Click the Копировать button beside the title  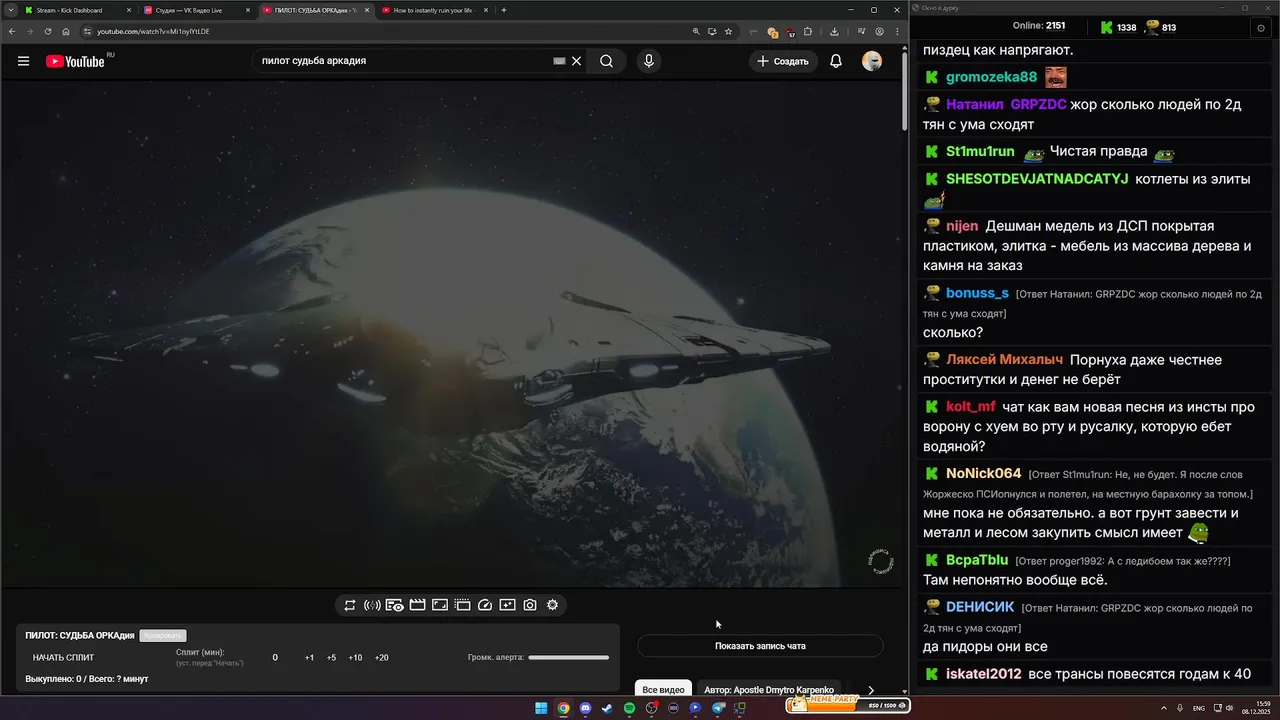tap(163, 636)
